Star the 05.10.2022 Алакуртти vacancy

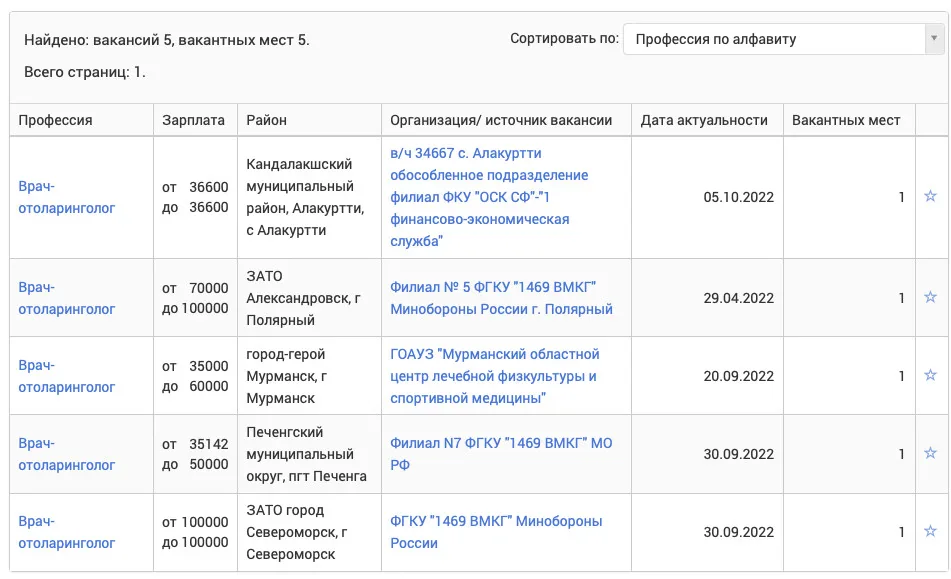[x=930, y=196]
